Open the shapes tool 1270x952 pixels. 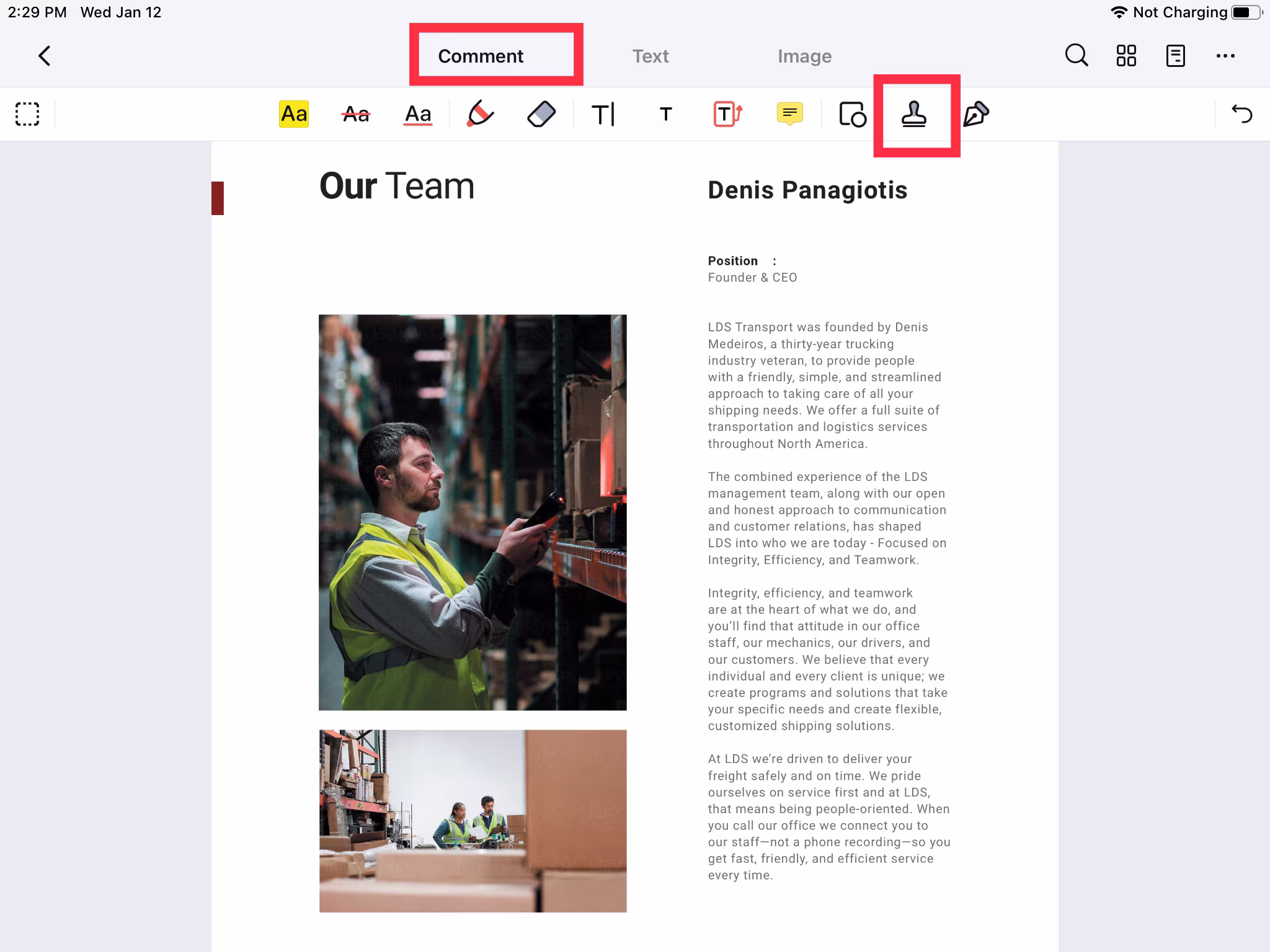(x=852, y=114)
